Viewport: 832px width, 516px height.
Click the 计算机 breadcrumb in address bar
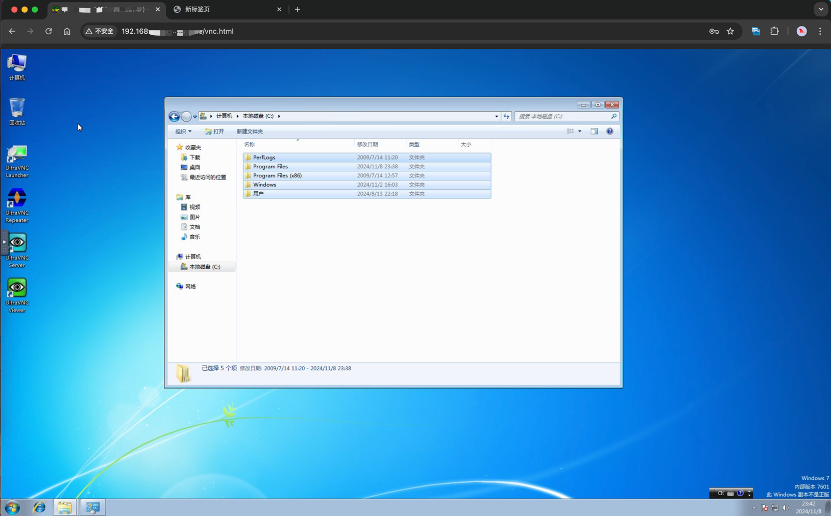224,116
